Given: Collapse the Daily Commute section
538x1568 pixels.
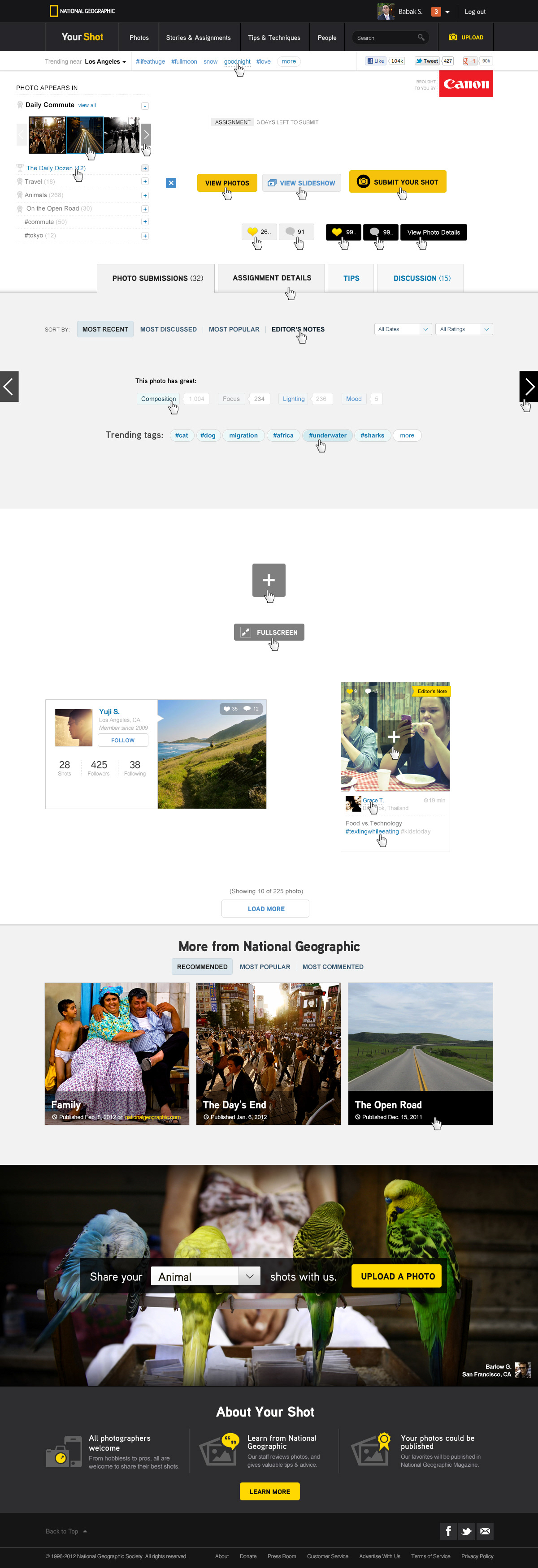Looking at the screenshot, I should point(145,106).
